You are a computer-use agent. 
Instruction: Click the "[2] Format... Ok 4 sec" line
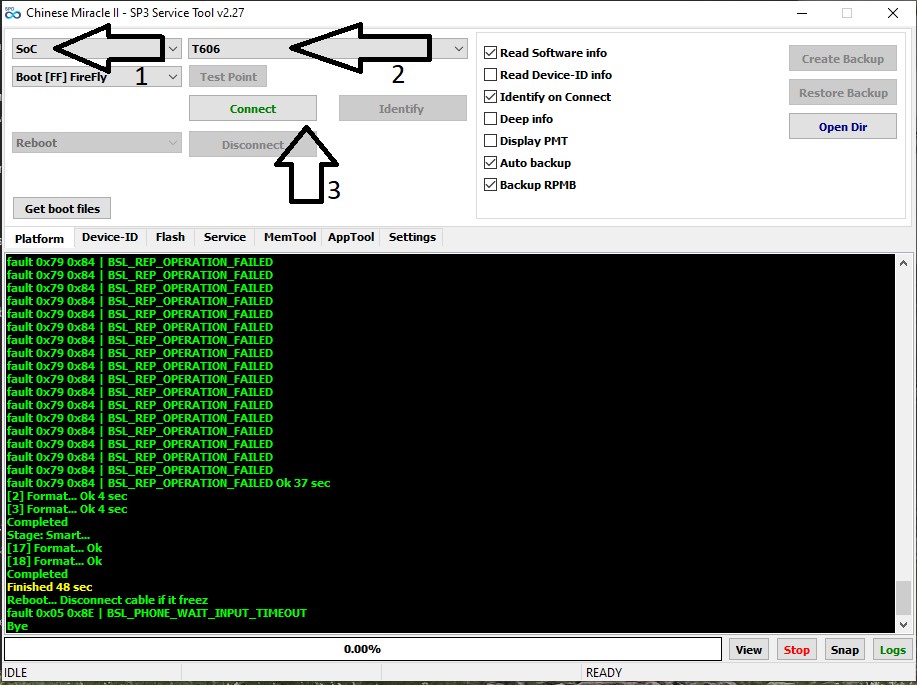coord(67,496)
